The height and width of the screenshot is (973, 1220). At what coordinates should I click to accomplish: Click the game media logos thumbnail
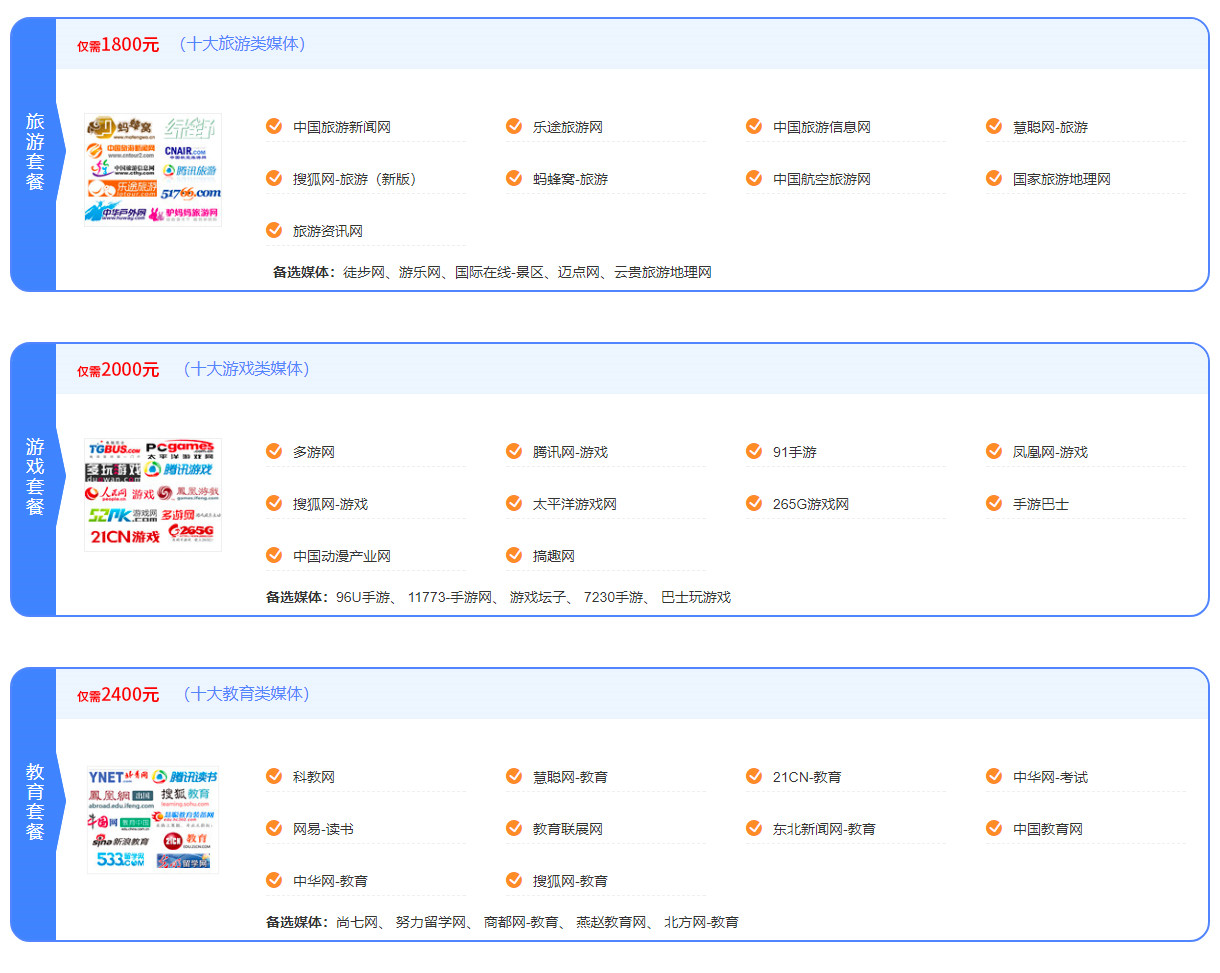[x=153, y=494]
